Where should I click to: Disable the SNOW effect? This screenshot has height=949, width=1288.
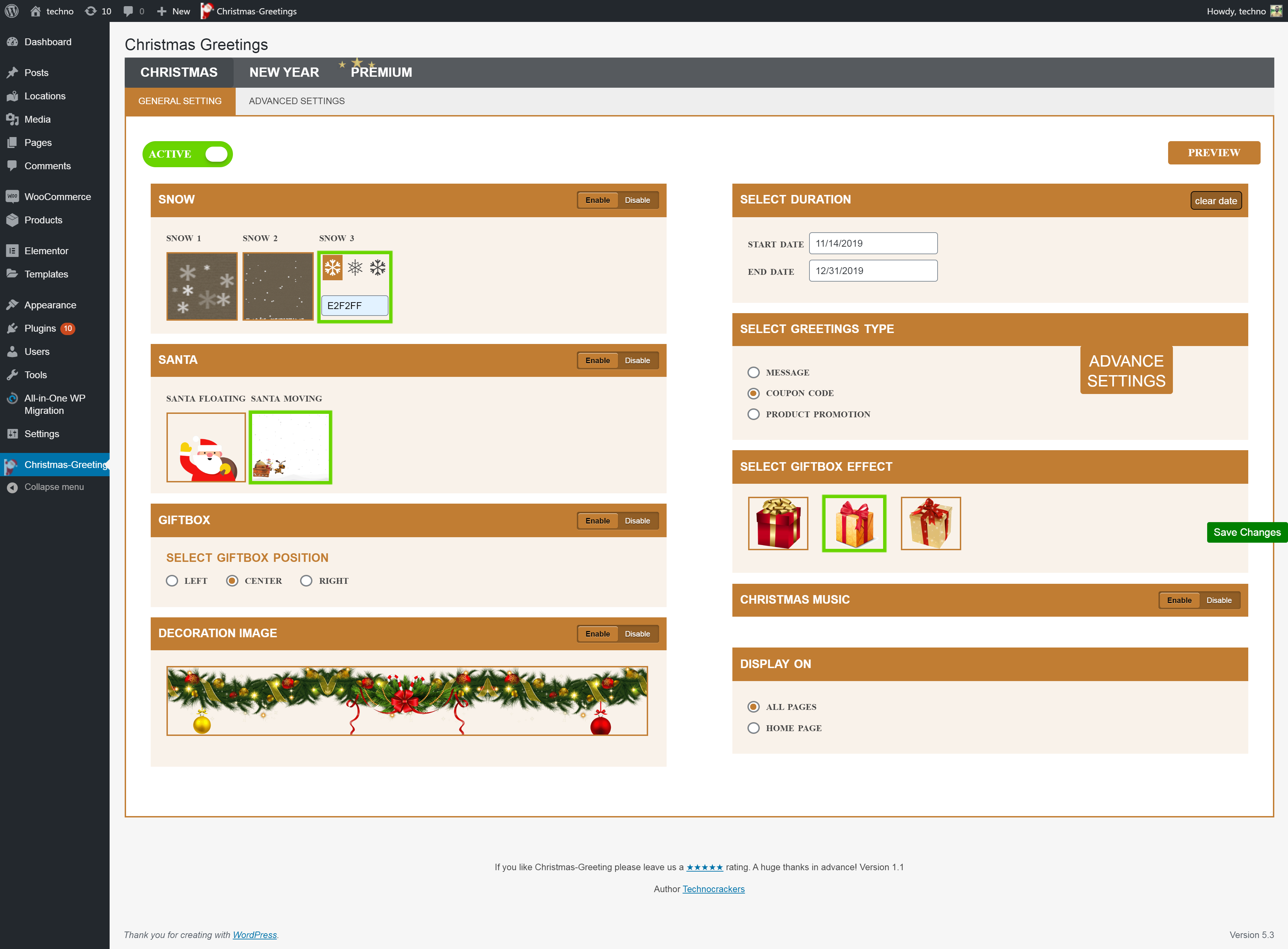coord(637,200)
